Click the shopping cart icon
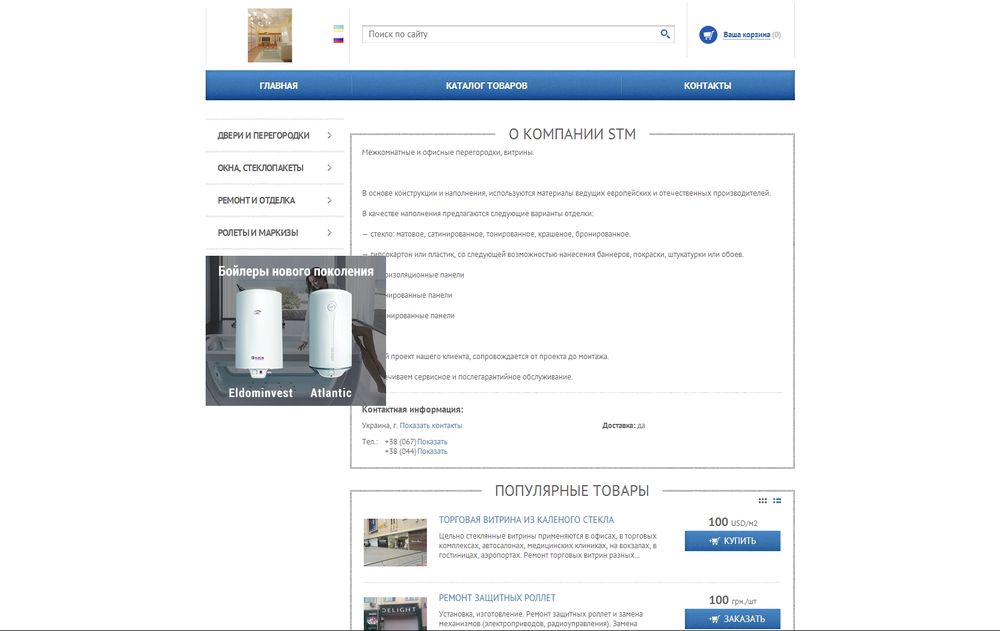 pyautogui.click(x=708, y=34)
